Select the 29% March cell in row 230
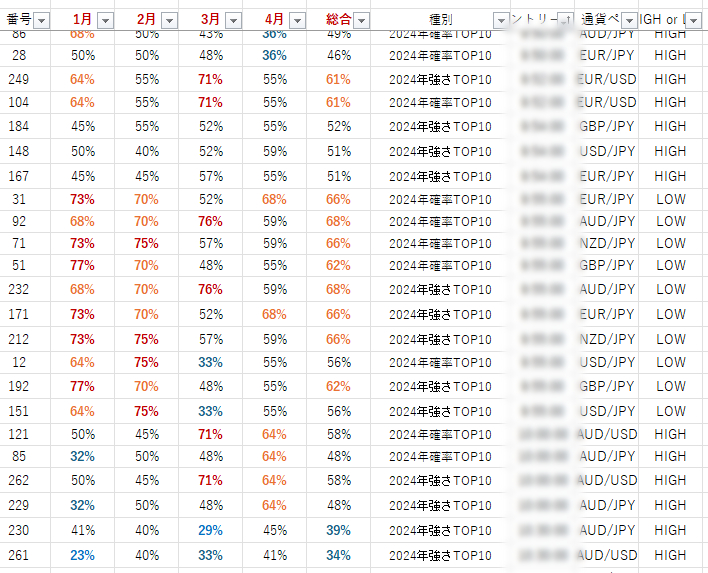This screenshot has width=708, height=573. 211,531
